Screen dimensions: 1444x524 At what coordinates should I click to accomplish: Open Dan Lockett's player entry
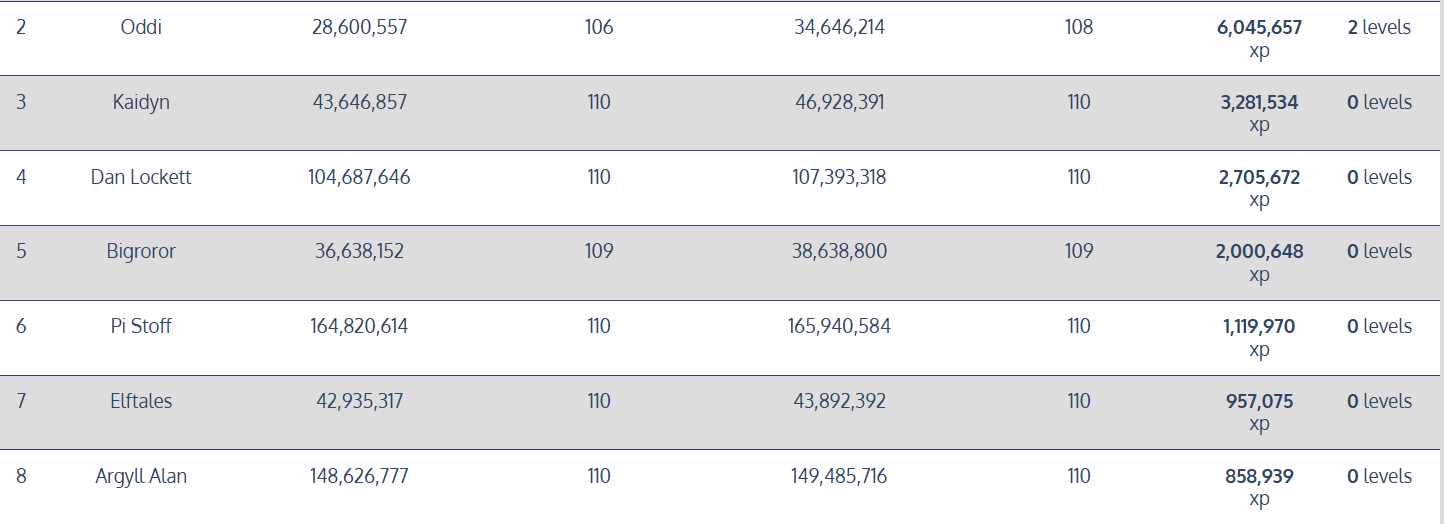(141, 177)
